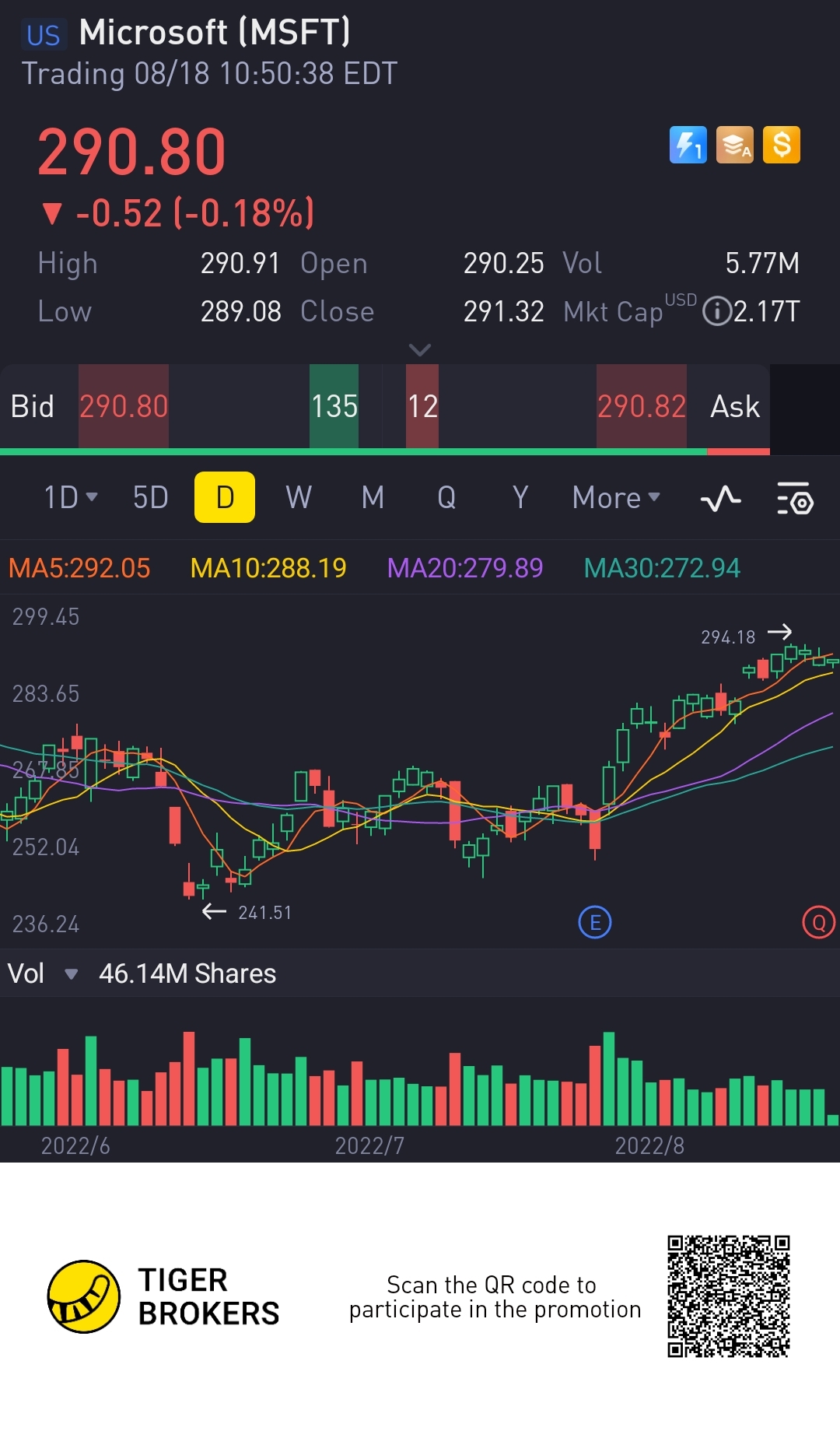
Task: Tap the Low value 289.08
Action: coord(240,312)
